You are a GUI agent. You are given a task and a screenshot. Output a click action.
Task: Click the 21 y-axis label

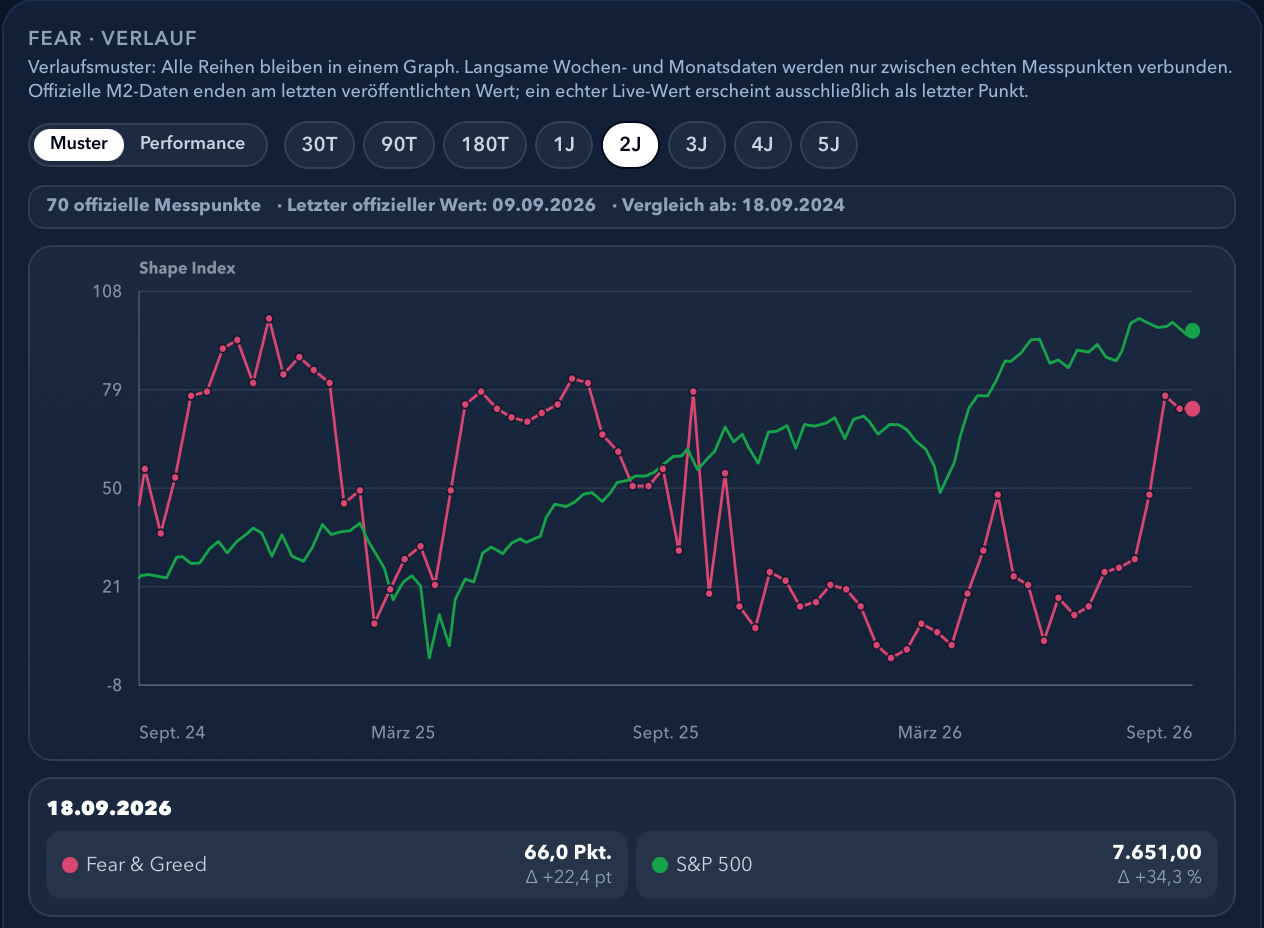112,586
